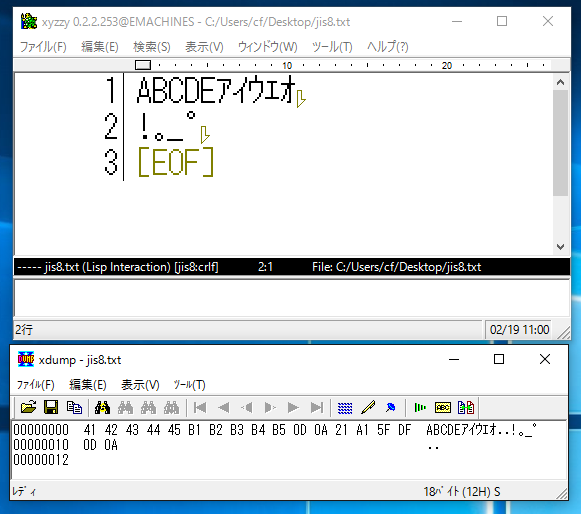This screenshot has width=581, height=514.
Task: Open xyzzy ヘルプ(?) menu
Action: click(x=388, y=47)
